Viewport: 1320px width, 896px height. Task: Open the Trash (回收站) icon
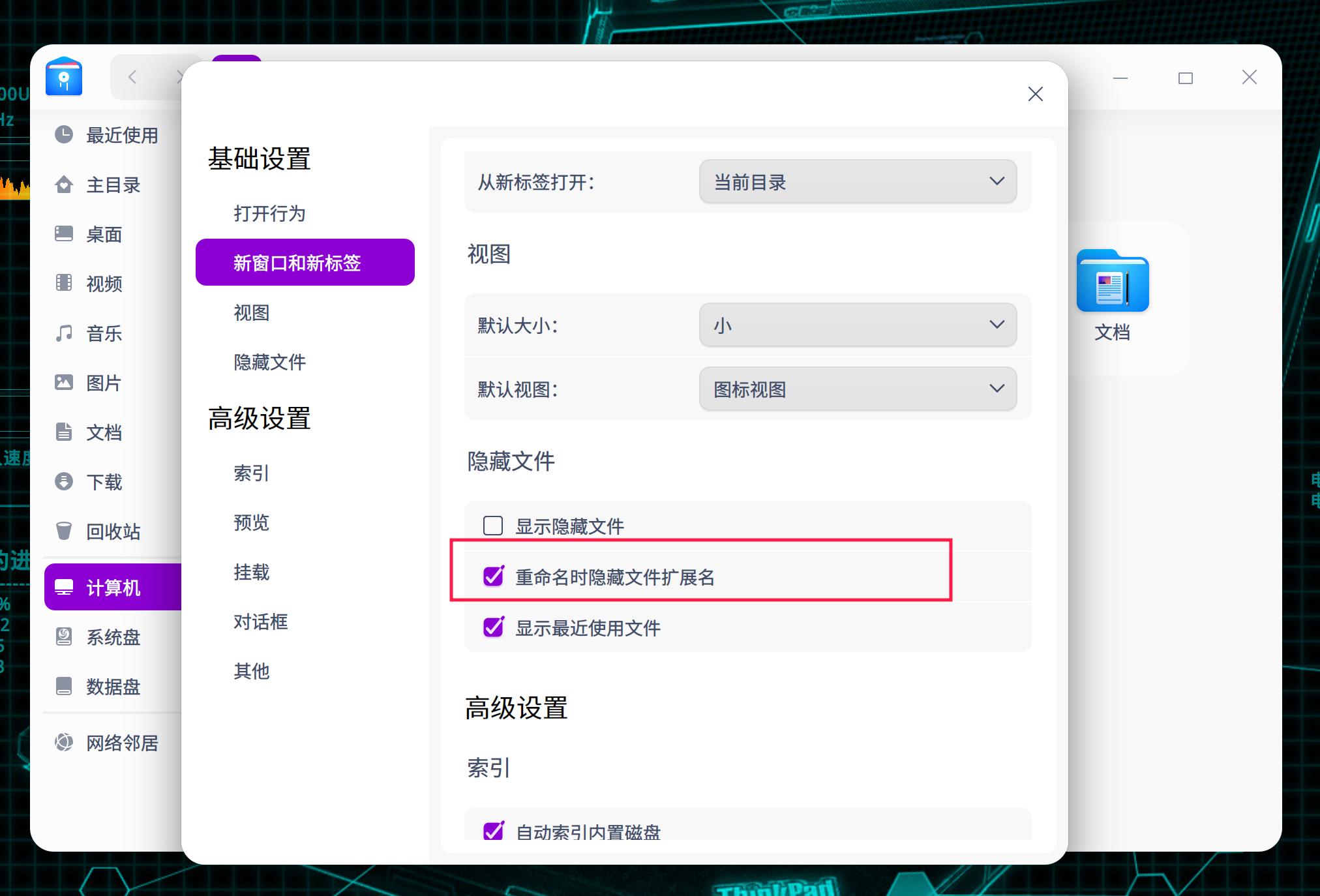[64, 531]
